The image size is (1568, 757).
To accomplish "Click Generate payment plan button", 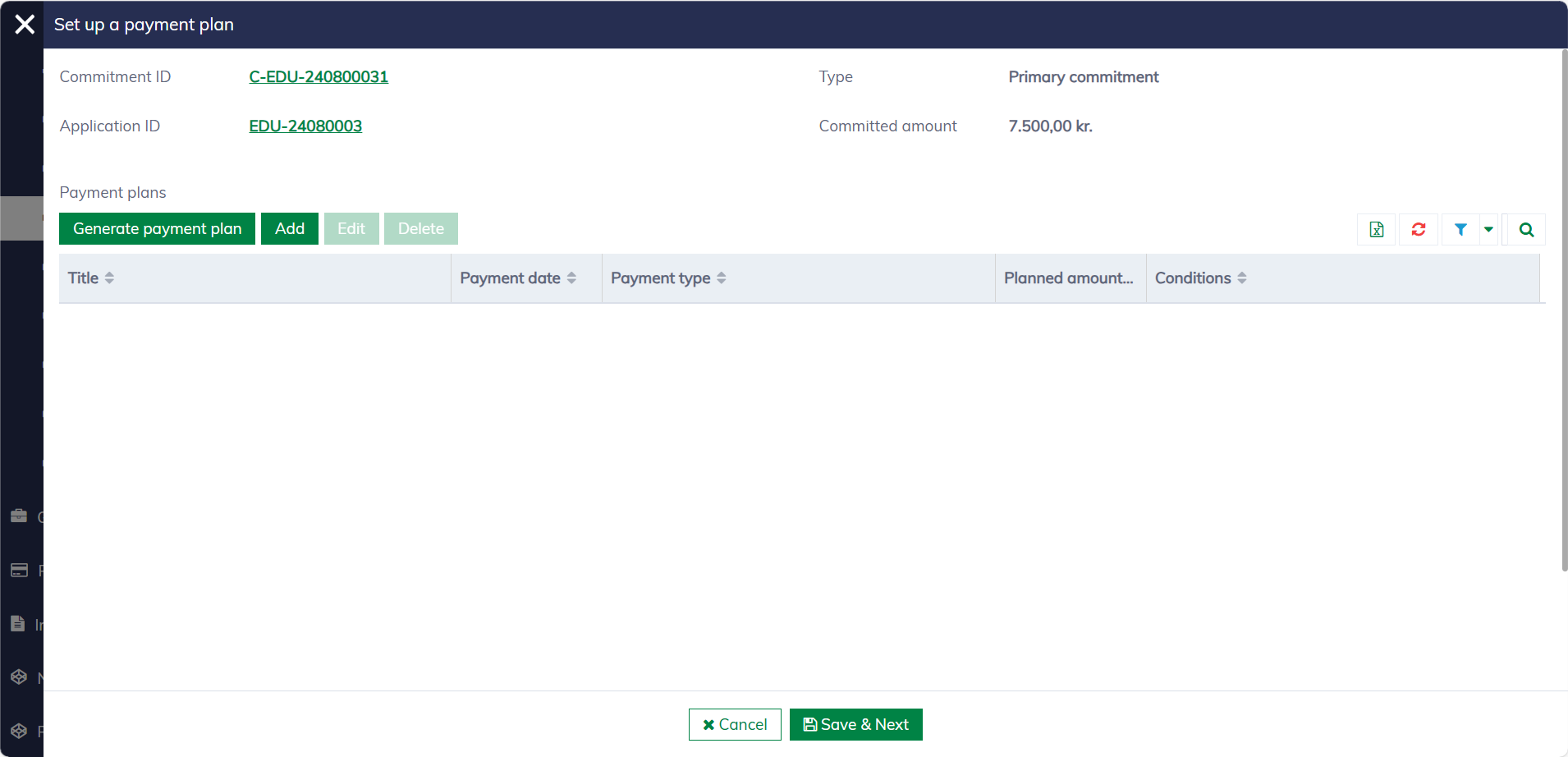I will click(x=157, y=229).
